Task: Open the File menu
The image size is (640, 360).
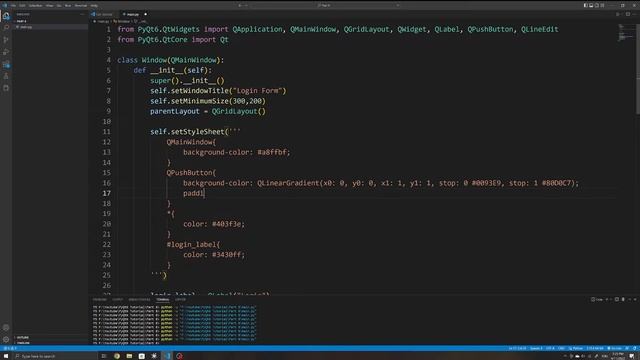Action: [13, 5]
